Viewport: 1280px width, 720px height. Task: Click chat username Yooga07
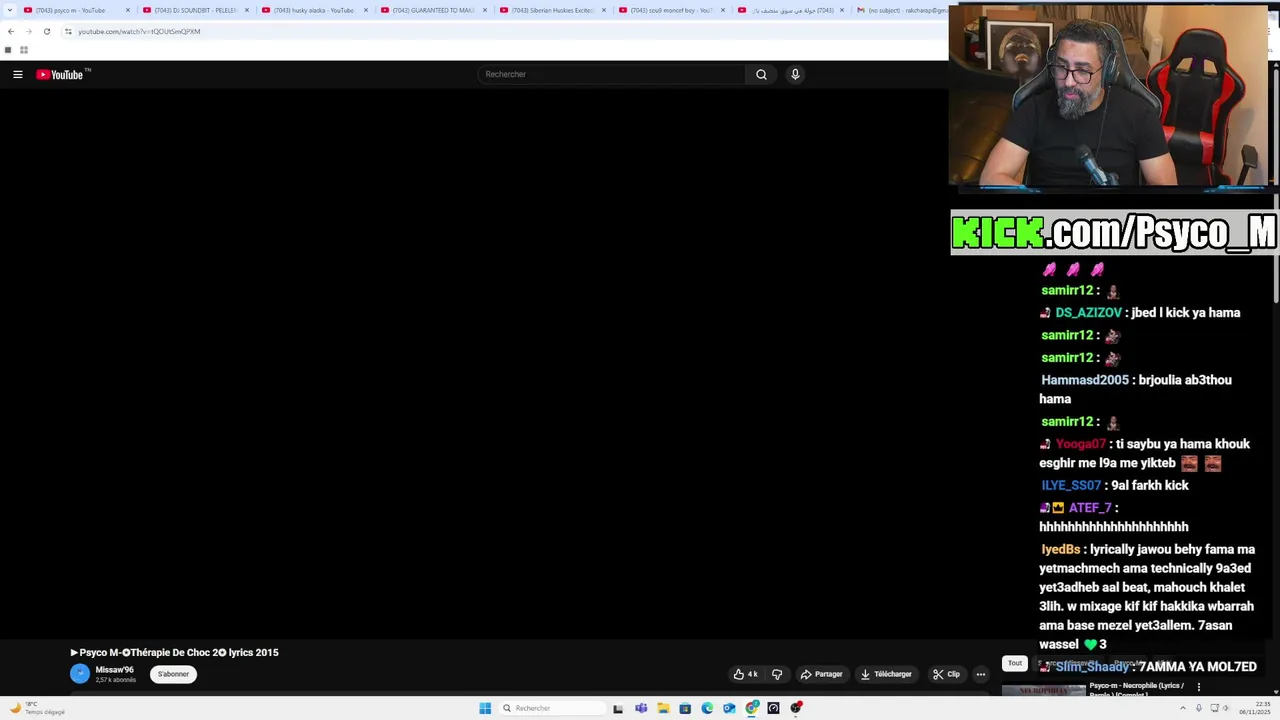(x=1081, y=444)
